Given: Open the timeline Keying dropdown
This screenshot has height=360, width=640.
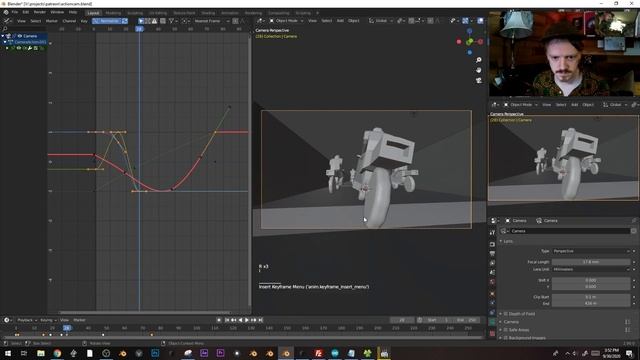Looking at the screenshot, I should click(48, 320).
